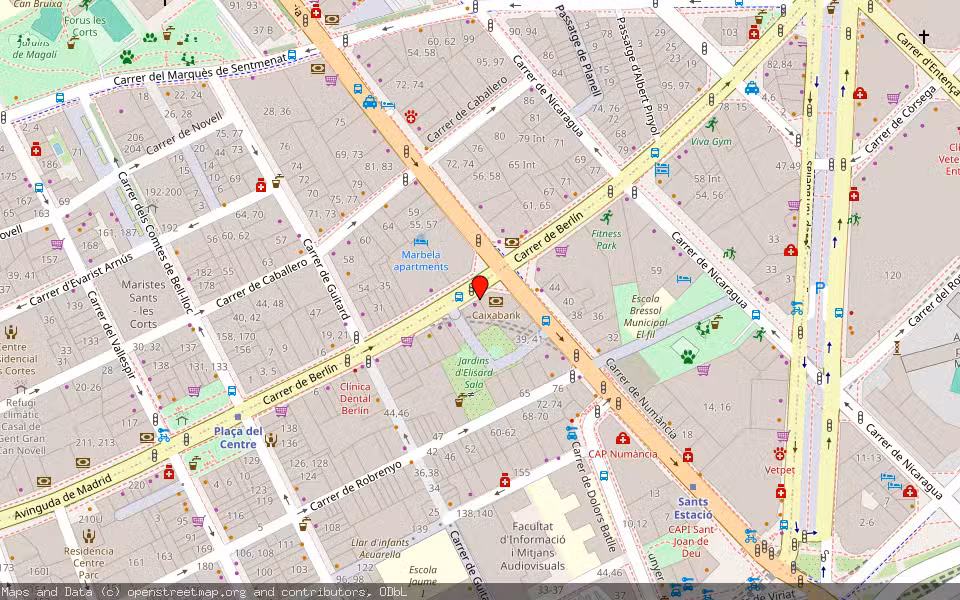Click the openstreetmap.org attribution link
Screen dimensions: 960x600
click(172, 591)
